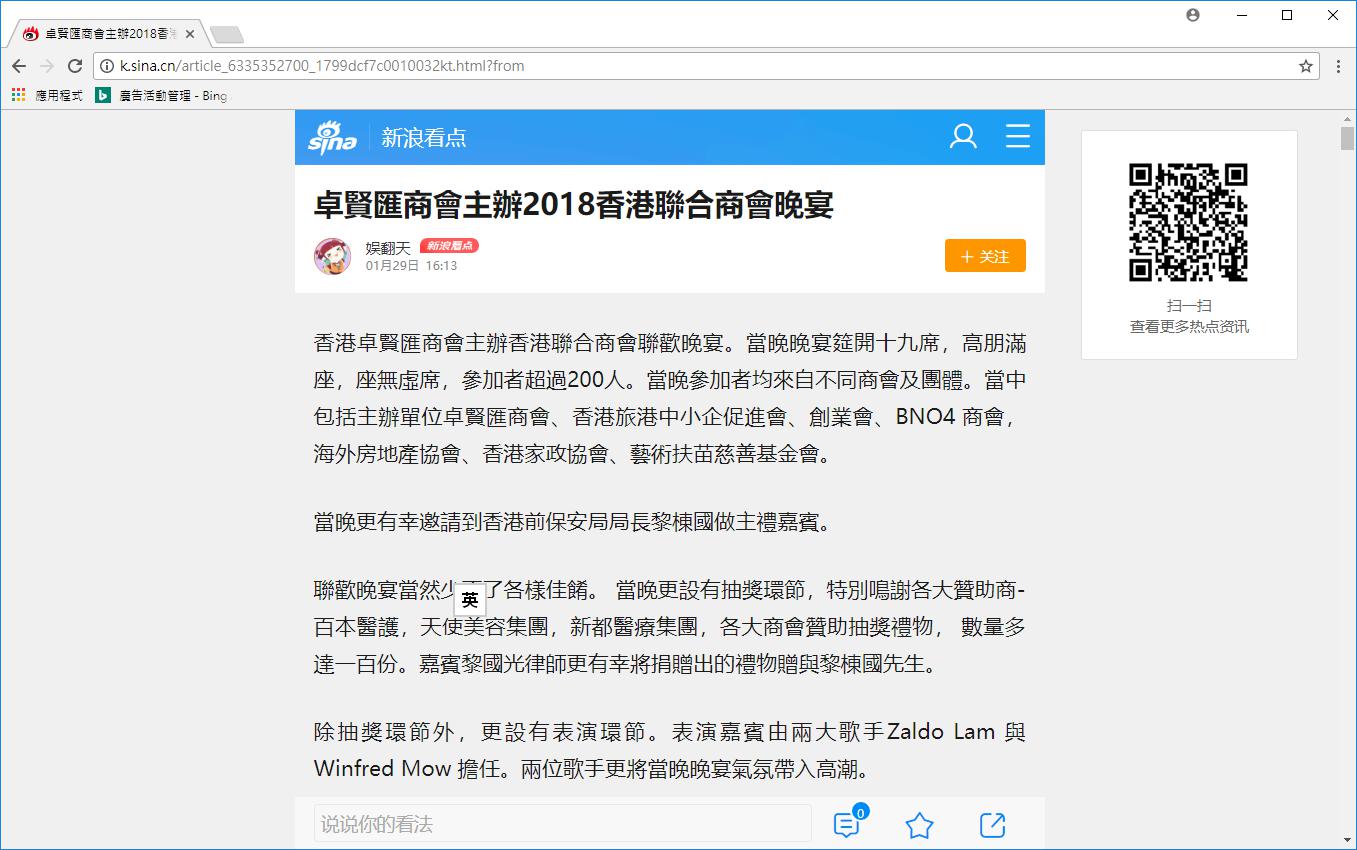Click the address bar URL
The image size is (1357, 850).
tap(322, 66)
